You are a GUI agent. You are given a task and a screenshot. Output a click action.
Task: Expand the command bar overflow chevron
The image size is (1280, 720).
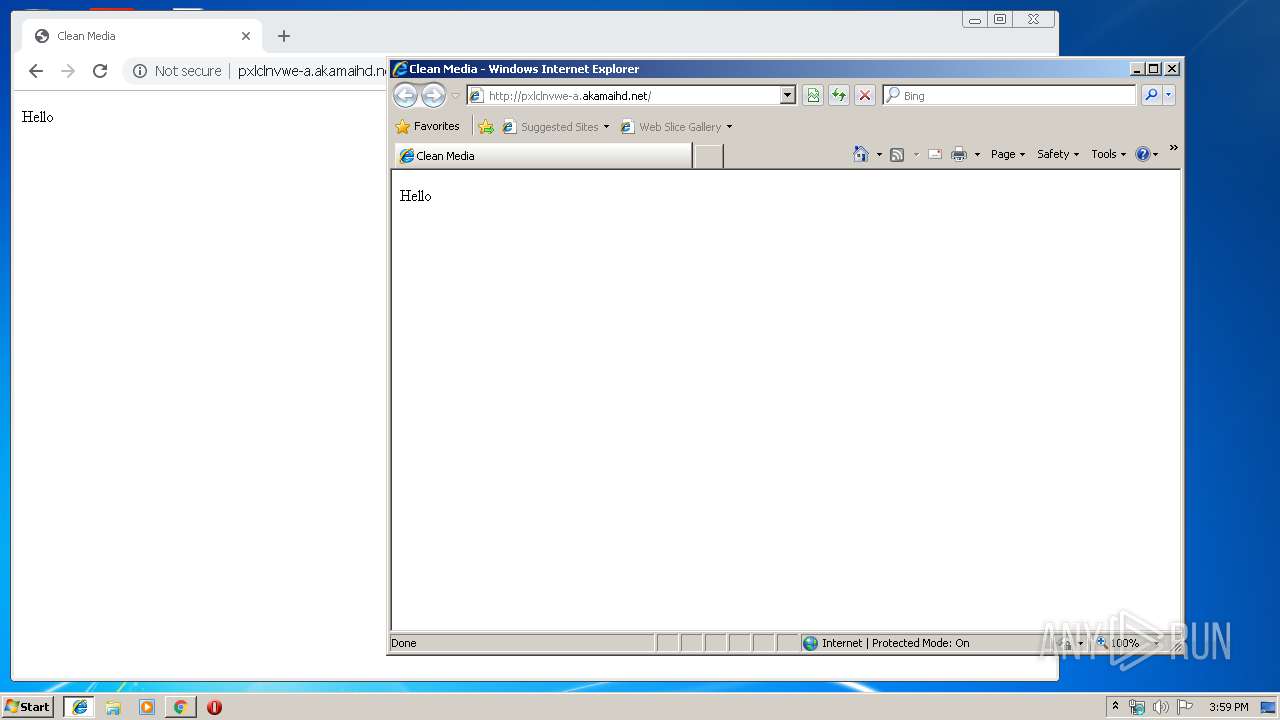point(1174,148)
